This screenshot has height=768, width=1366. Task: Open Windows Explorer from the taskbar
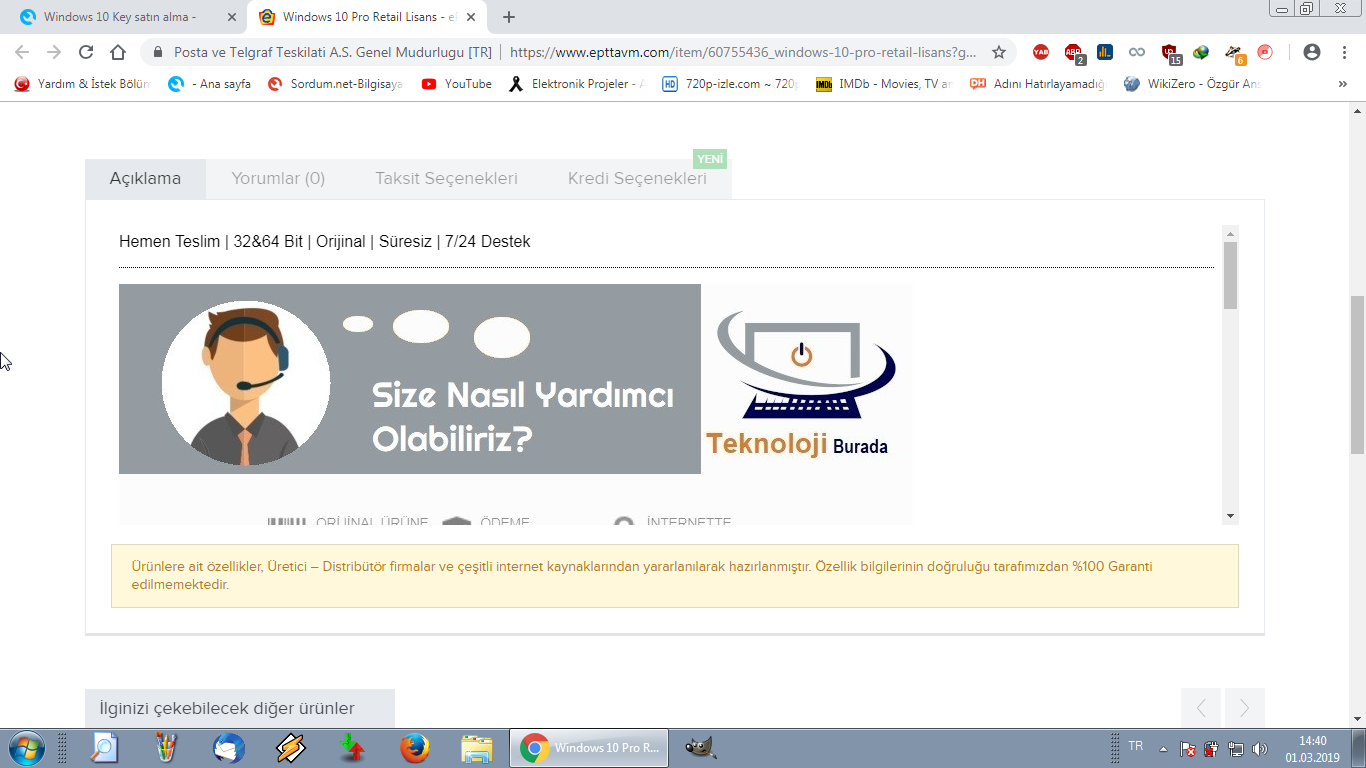tap(477, 748)
